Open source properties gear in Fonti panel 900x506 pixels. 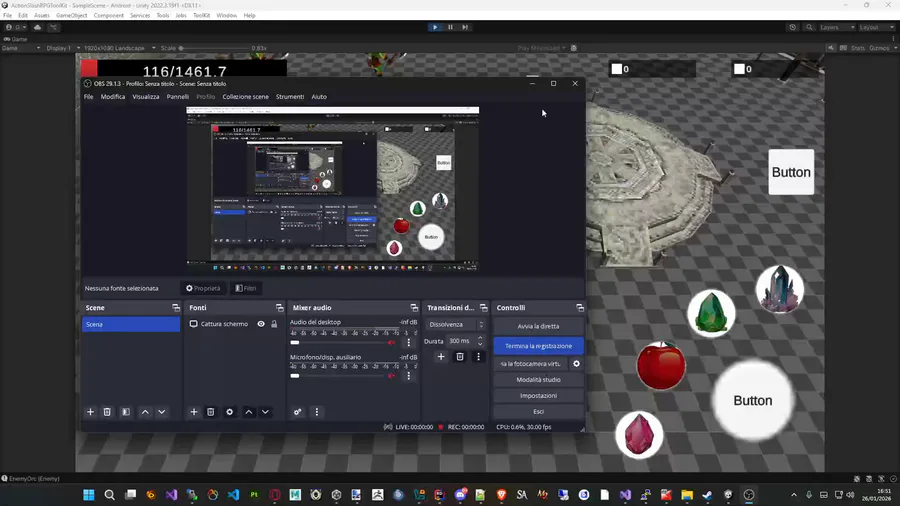tap(230, 412)
